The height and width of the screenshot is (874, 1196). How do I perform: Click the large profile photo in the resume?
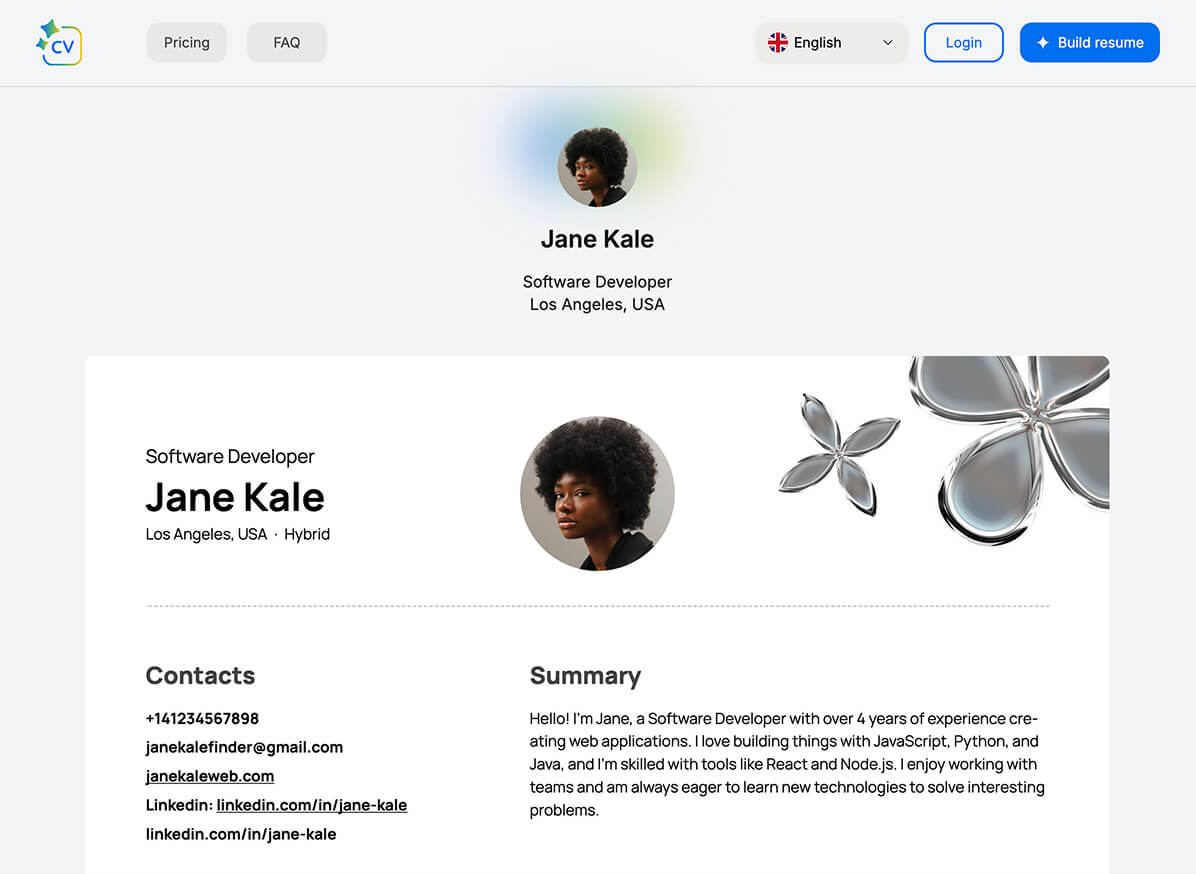(x=597, y=493)
